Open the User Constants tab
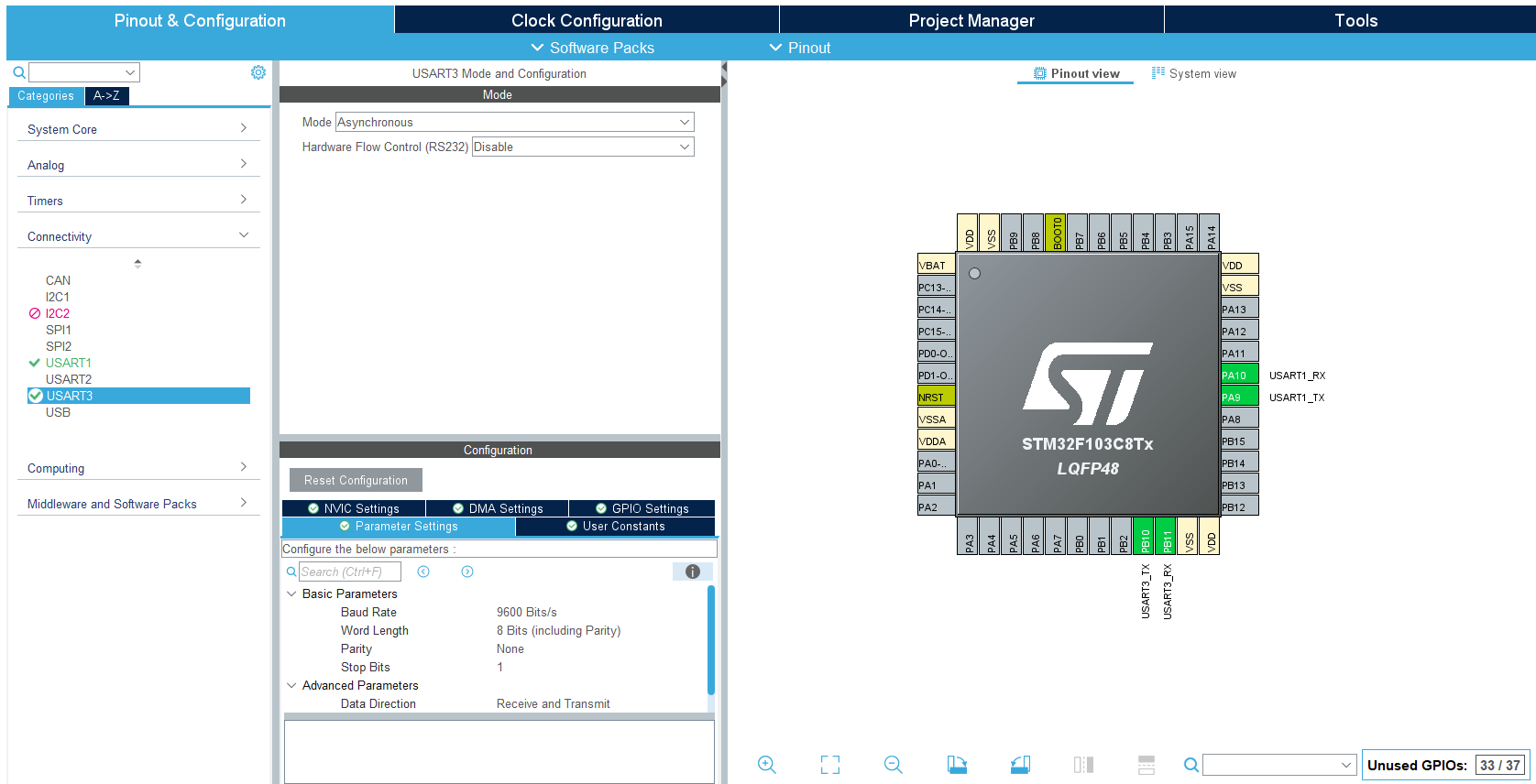Screen dimensions: 1536x784 pos(615,526)
